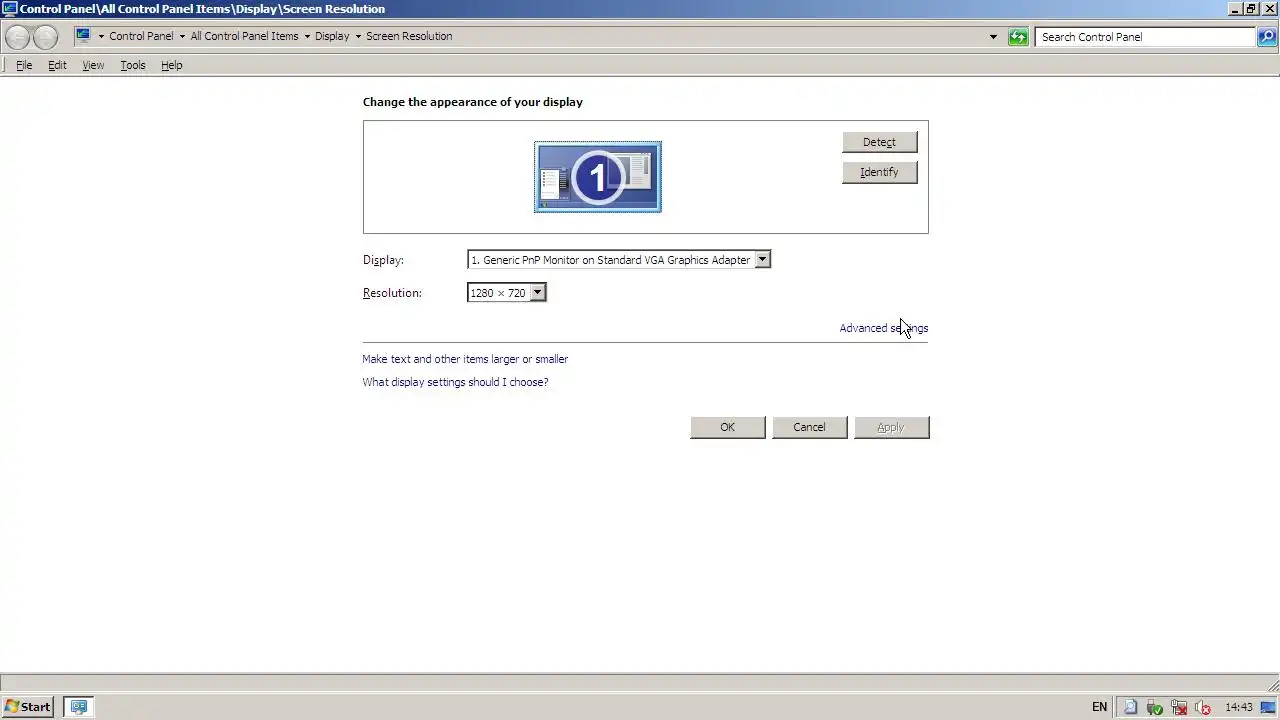Viewport: 1280px width, 720px height.
Task: Expand the address bar history dropdown arrow
Action: click(993, 37)
